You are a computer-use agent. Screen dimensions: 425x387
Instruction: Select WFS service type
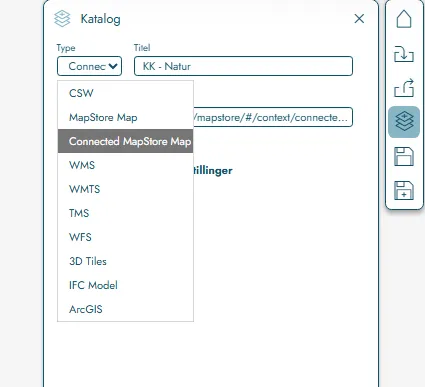click(x=125, y=237)
